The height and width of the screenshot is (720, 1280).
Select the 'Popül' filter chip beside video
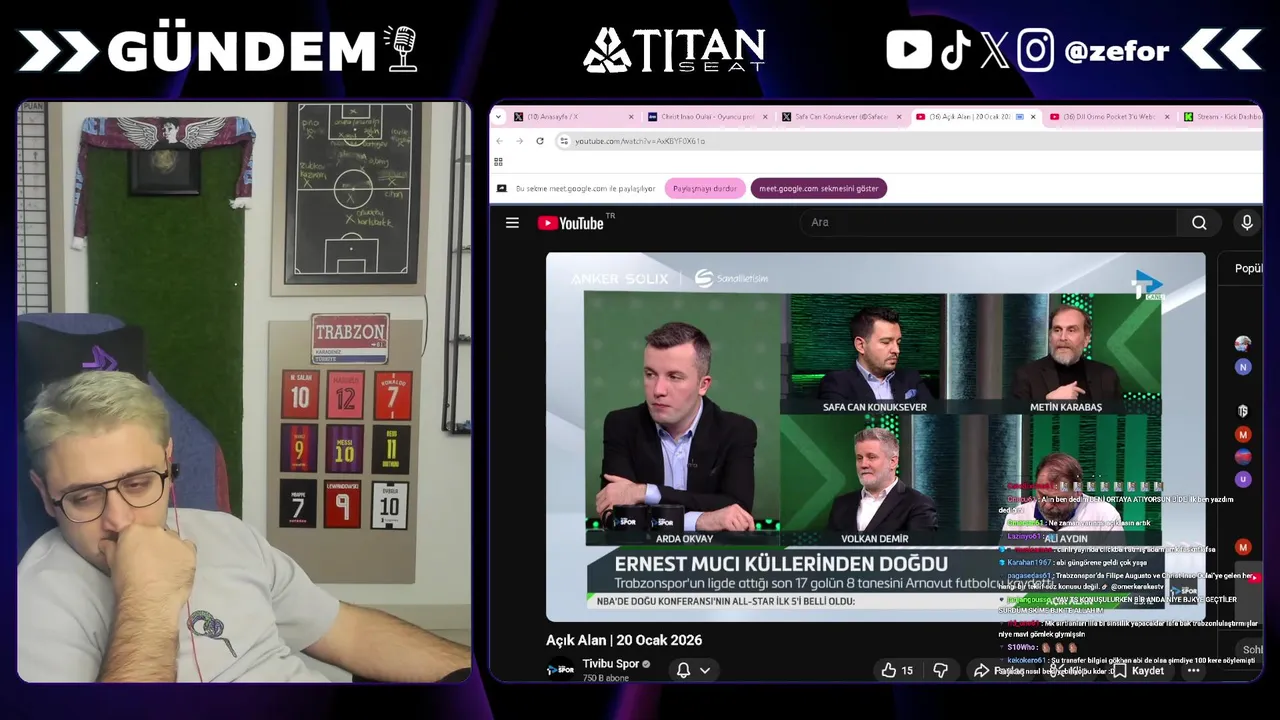point(1248,268)
